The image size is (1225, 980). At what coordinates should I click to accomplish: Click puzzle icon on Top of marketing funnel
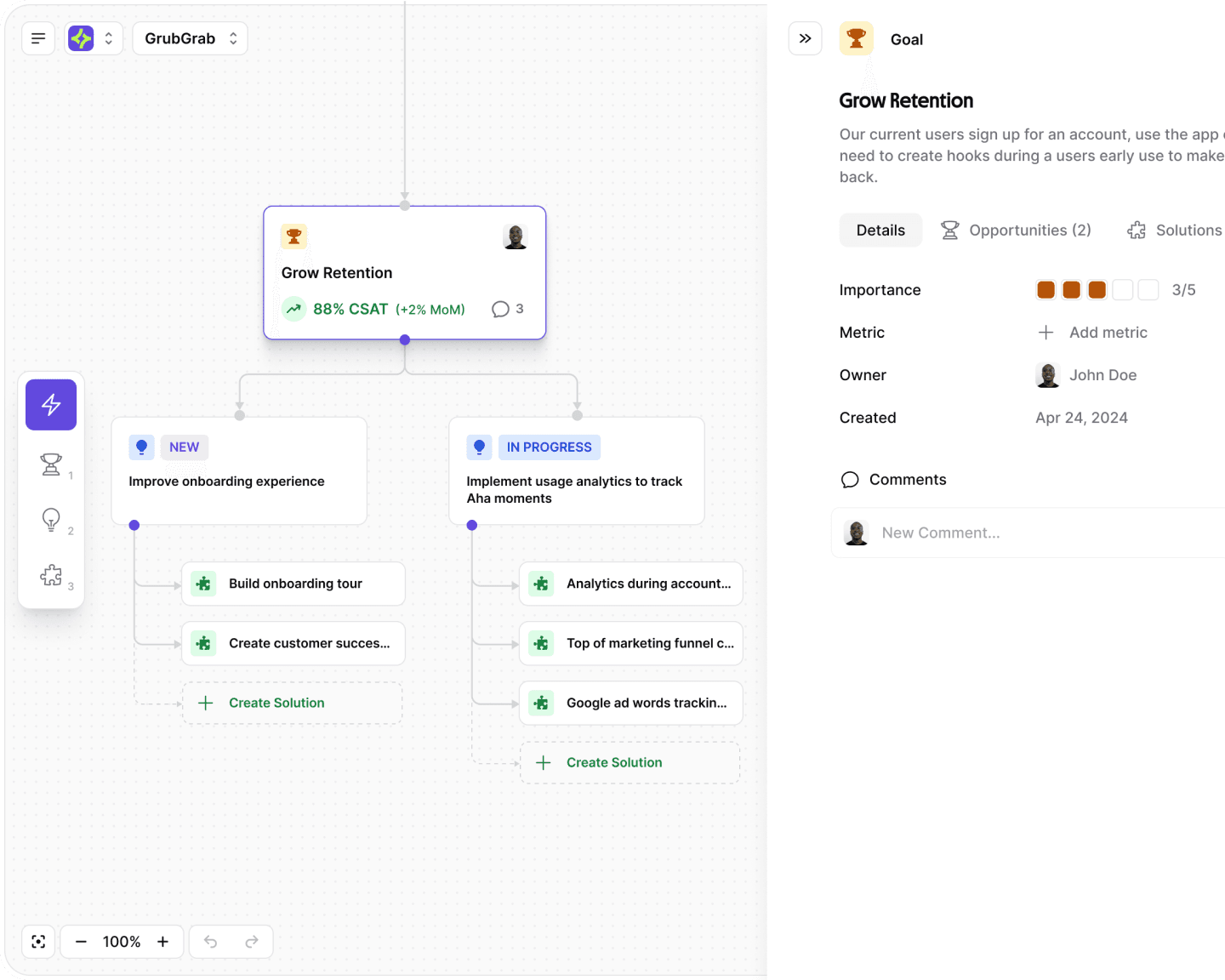541,643
